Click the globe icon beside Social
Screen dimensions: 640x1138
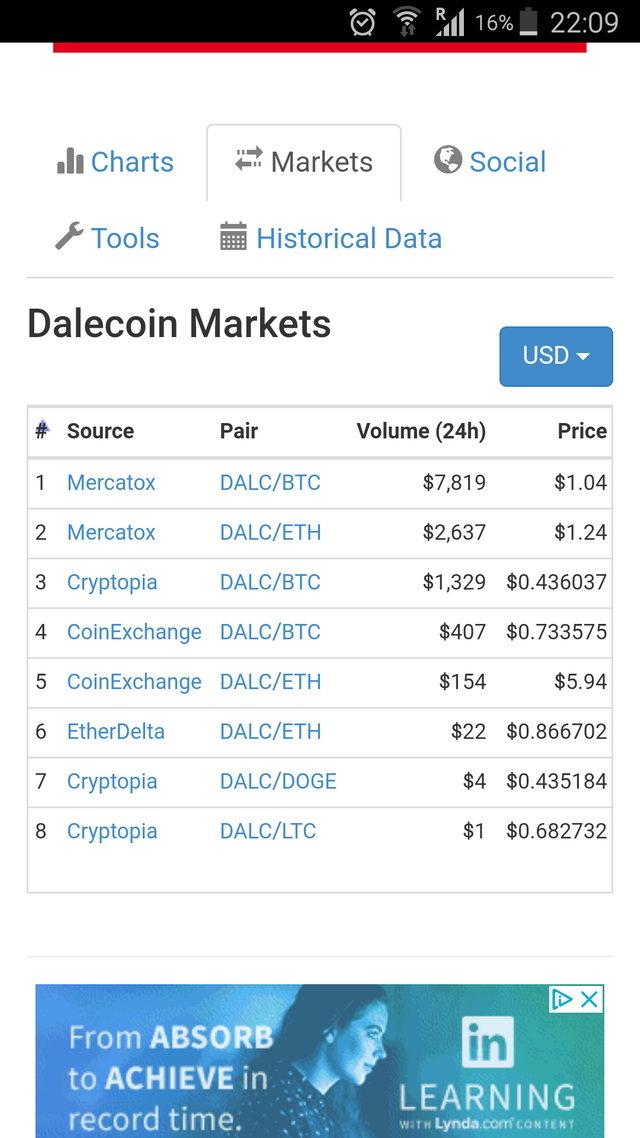click(x=448, y=160)
